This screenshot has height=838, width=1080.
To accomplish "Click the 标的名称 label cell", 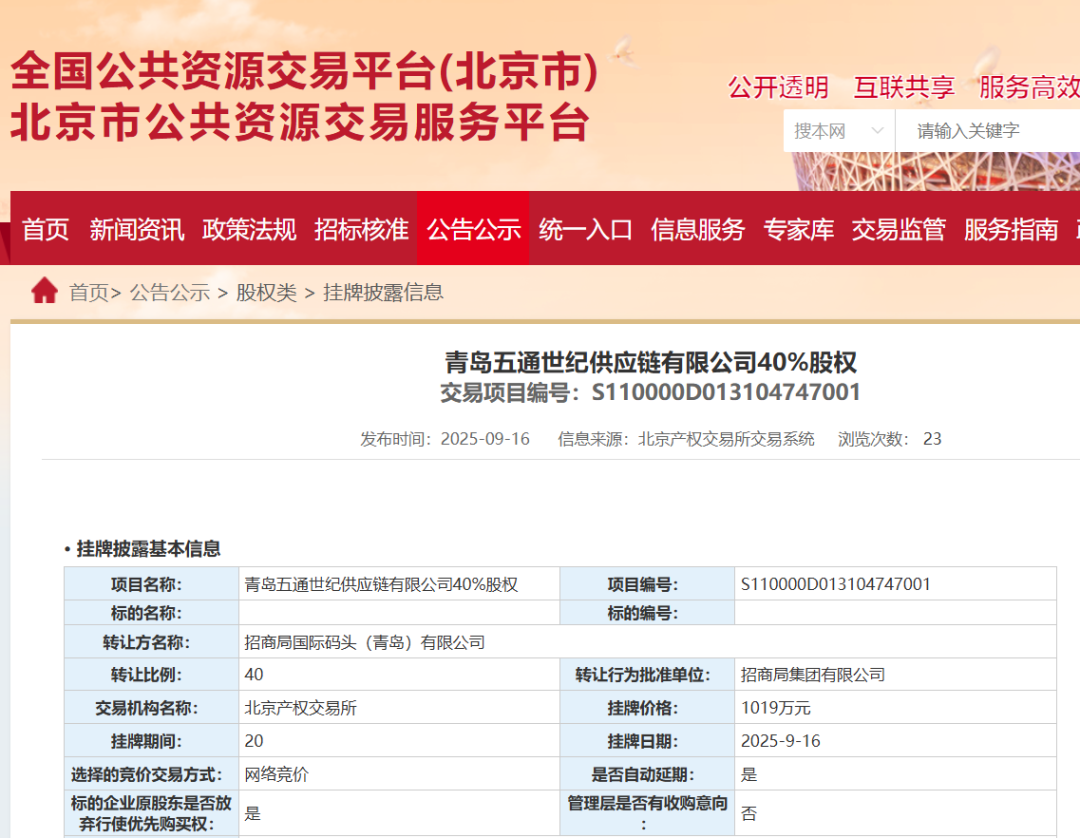I will tap(152, 613).
